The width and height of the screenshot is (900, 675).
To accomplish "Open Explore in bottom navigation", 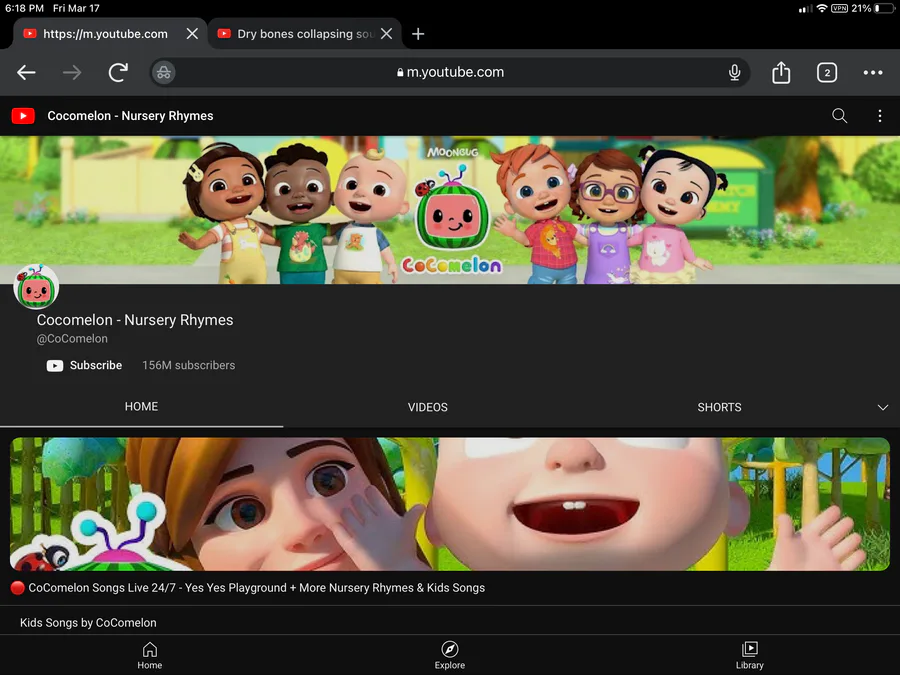I will [449, 655].
